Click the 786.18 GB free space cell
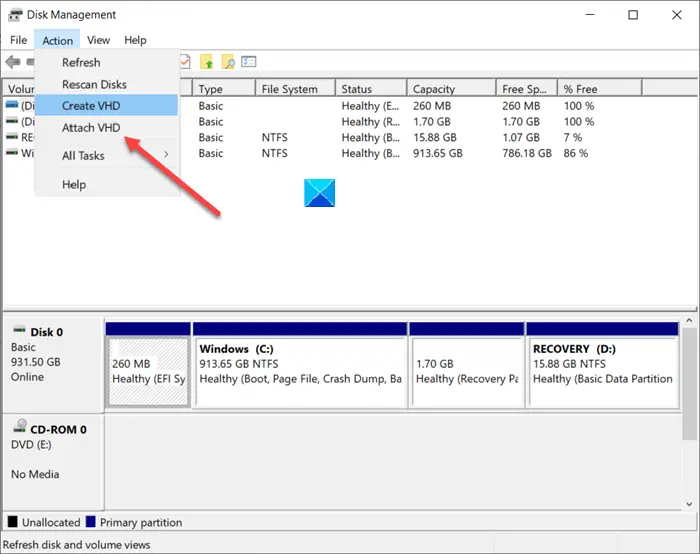700x554 pixels. (x=527, y=153)
